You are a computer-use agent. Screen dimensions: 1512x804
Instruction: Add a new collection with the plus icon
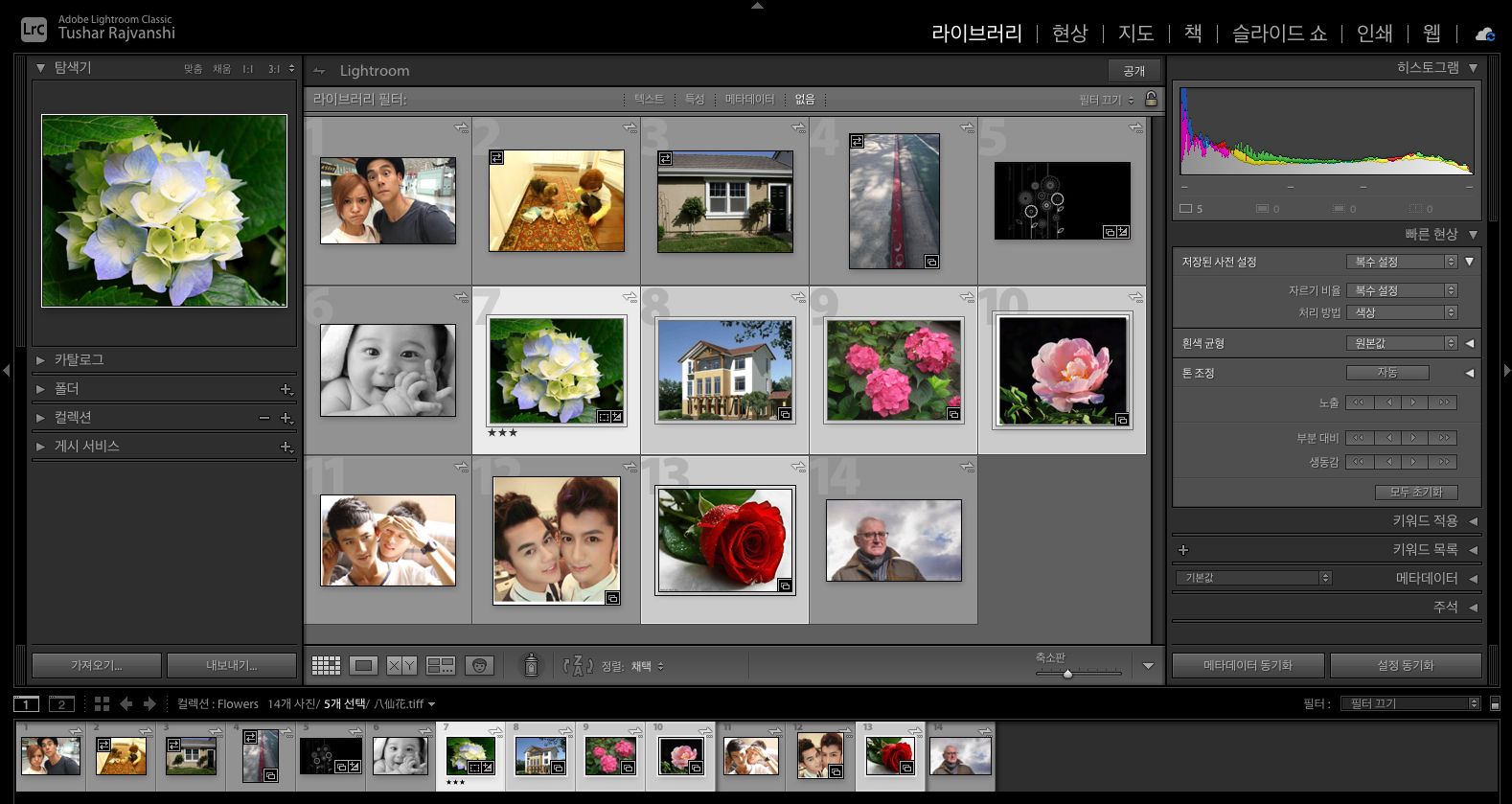point(286,418)
